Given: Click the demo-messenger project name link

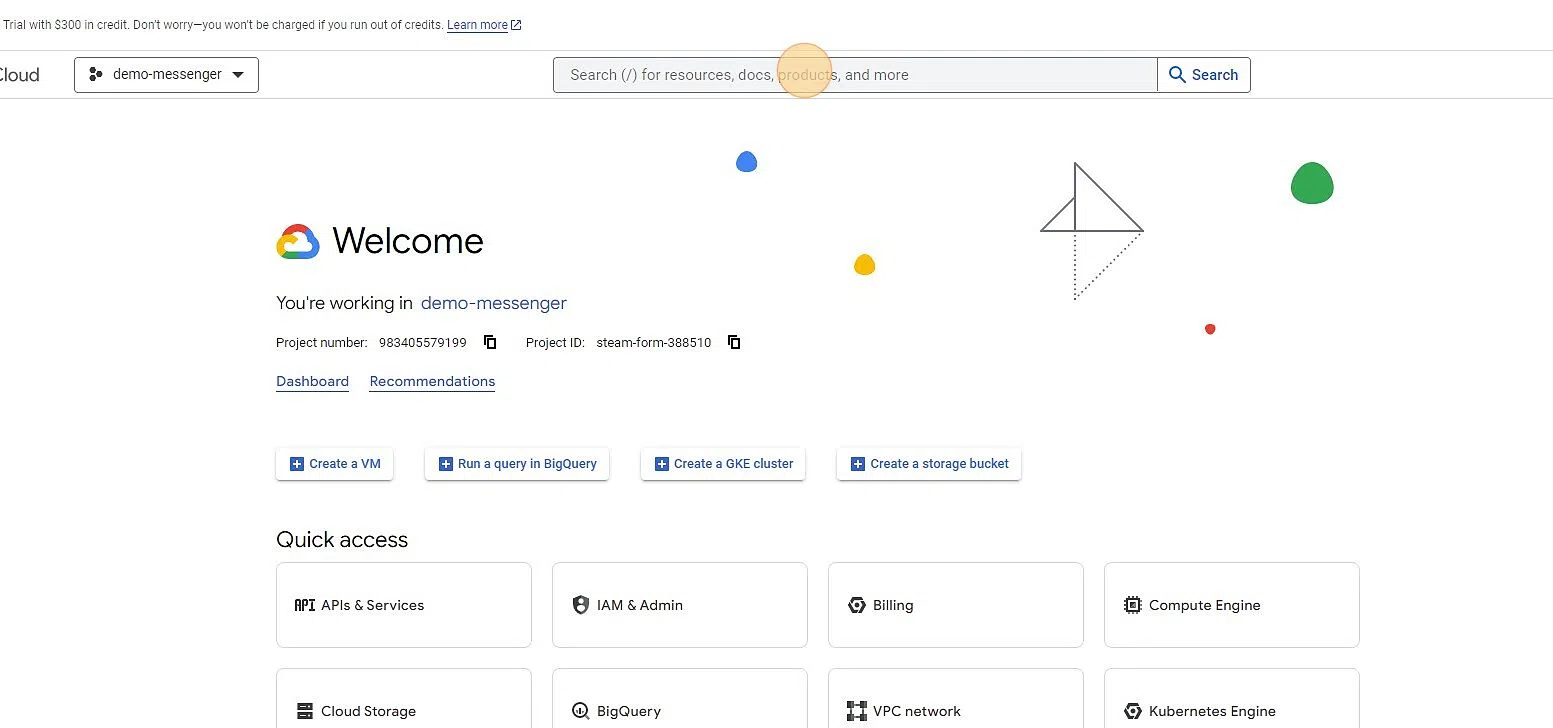Looking at the screenshot, I should (494, 303).
